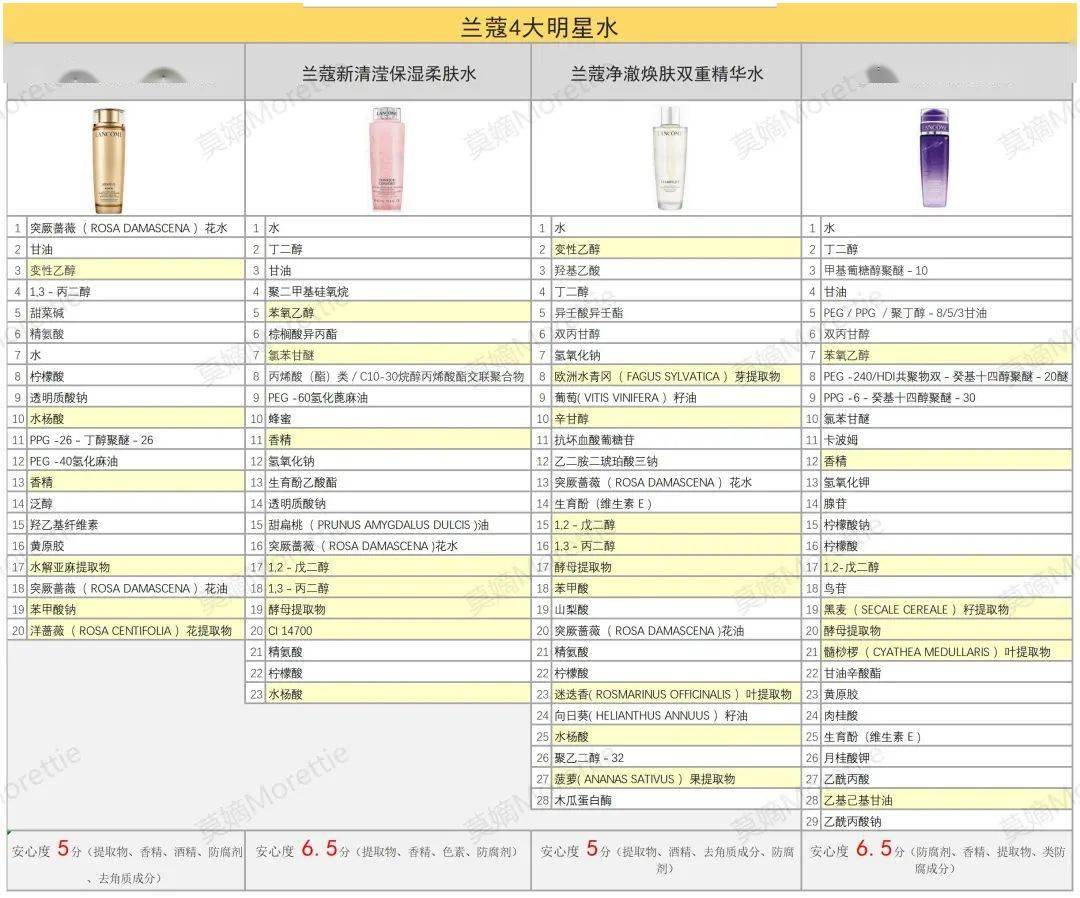Click the white Lancôme bottle product image
Screen dimensions: 1080x898
tap(668, 158)
